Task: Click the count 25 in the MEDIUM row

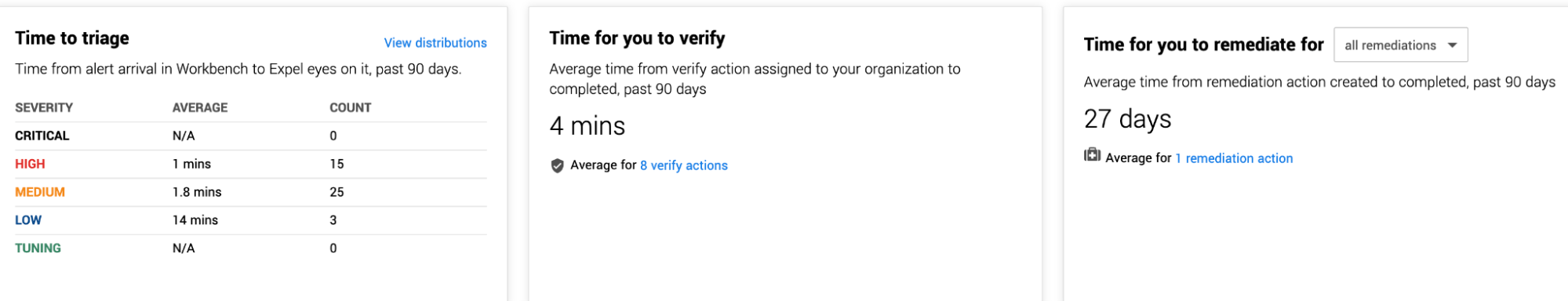Action: [337, 192]
